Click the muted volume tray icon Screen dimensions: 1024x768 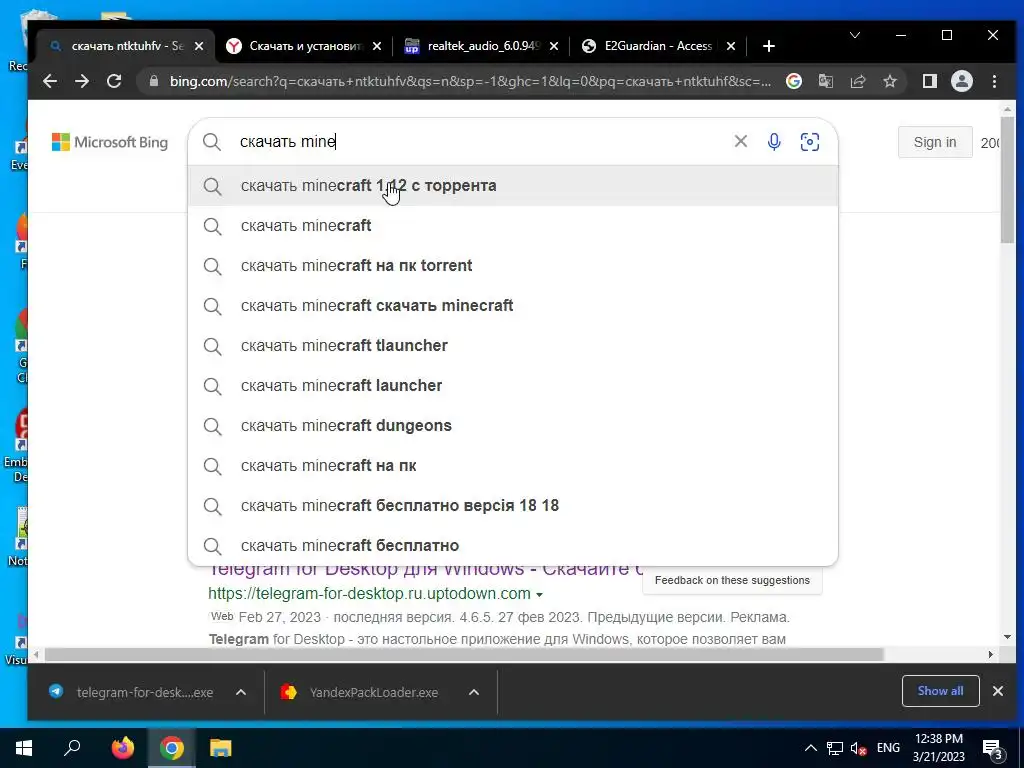(x=858, y=748)
